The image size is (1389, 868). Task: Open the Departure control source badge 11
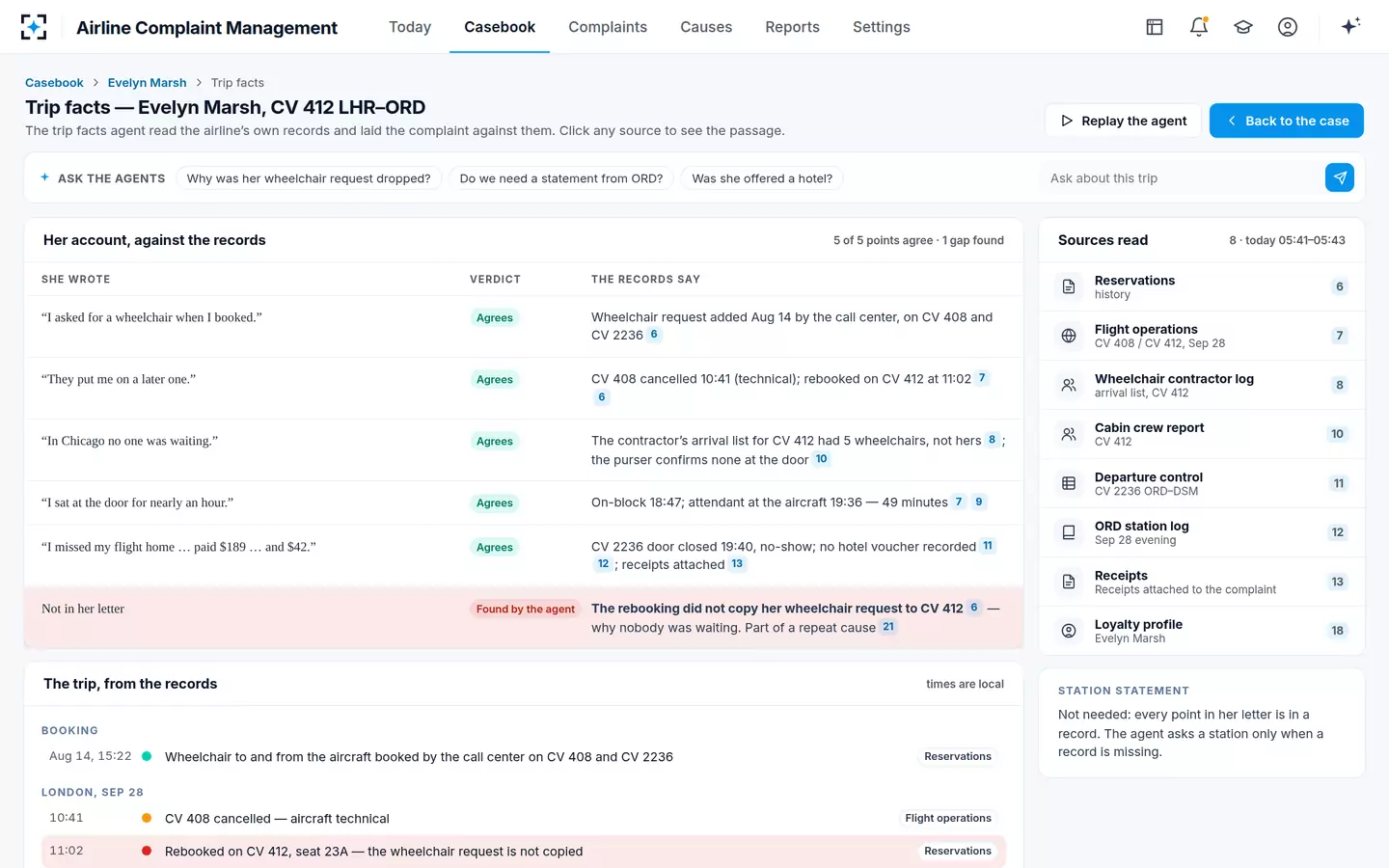pos(1338,483)
